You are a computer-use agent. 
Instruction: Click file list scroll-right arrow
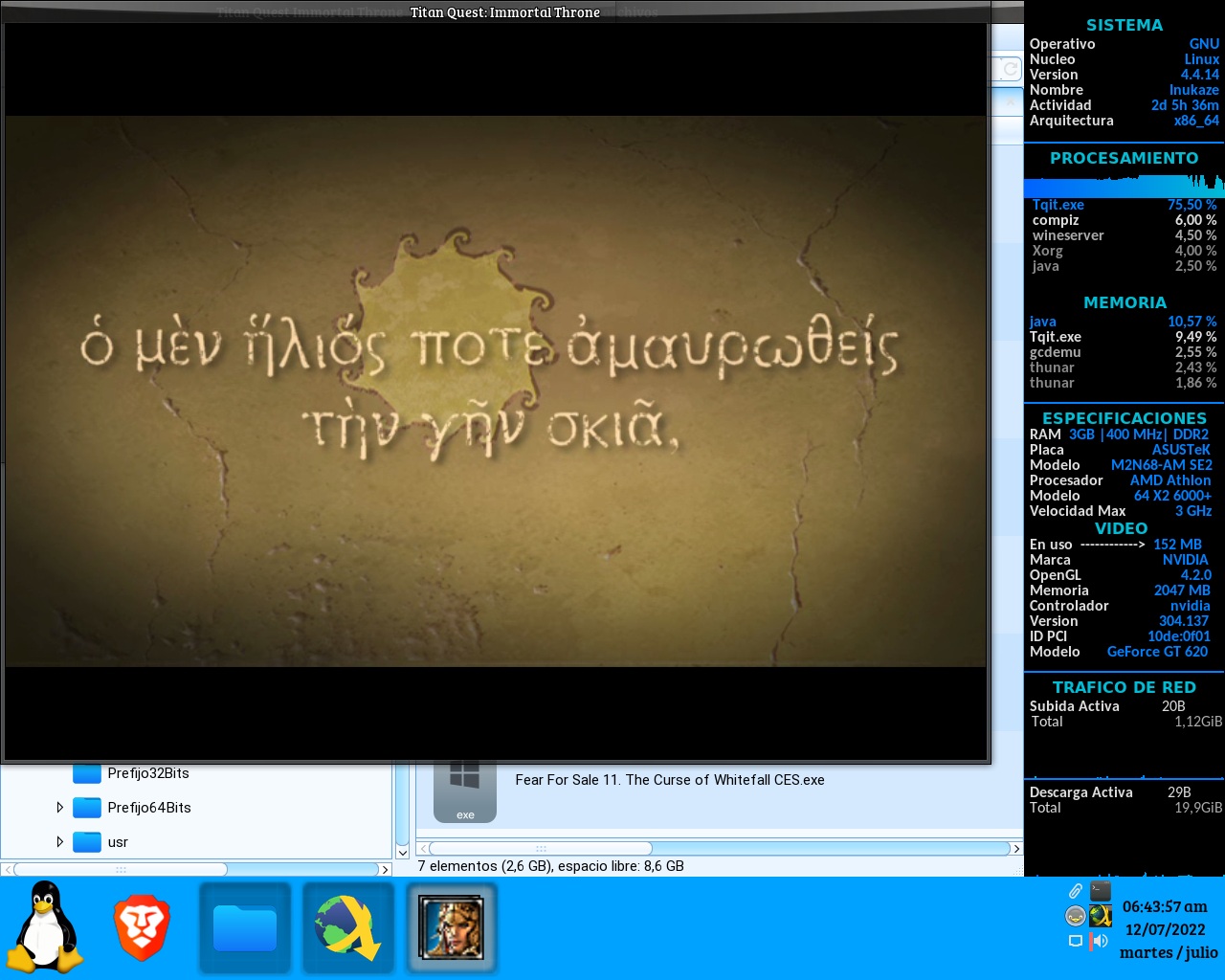(1016, 849)
